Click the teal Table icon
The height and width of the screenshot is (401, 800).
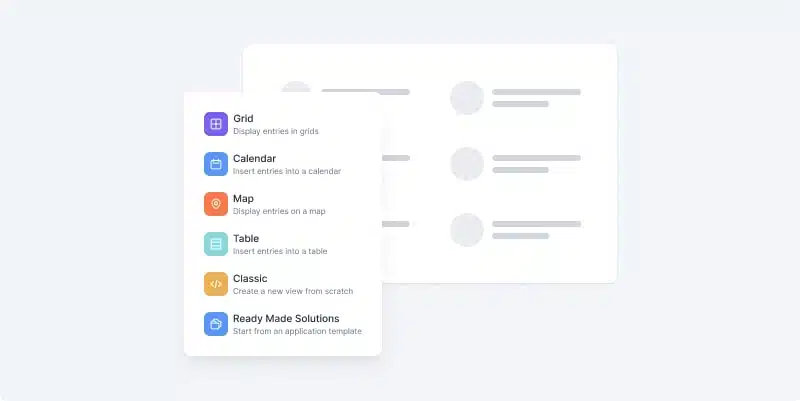coord(216,244)
